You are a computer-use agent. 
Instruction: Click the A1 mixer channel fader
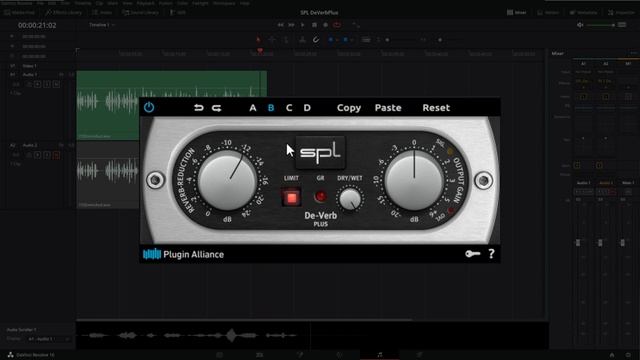click(x=578, y=243)
